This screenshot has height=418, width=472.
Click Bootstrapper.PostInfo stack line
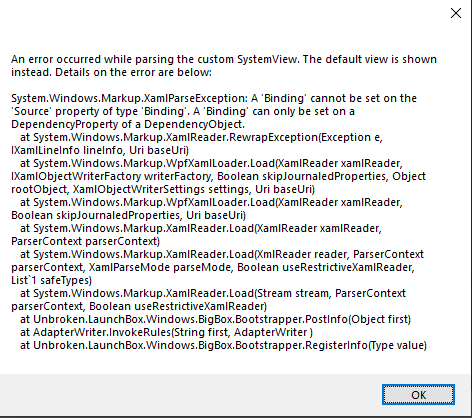tap(215, 319)
